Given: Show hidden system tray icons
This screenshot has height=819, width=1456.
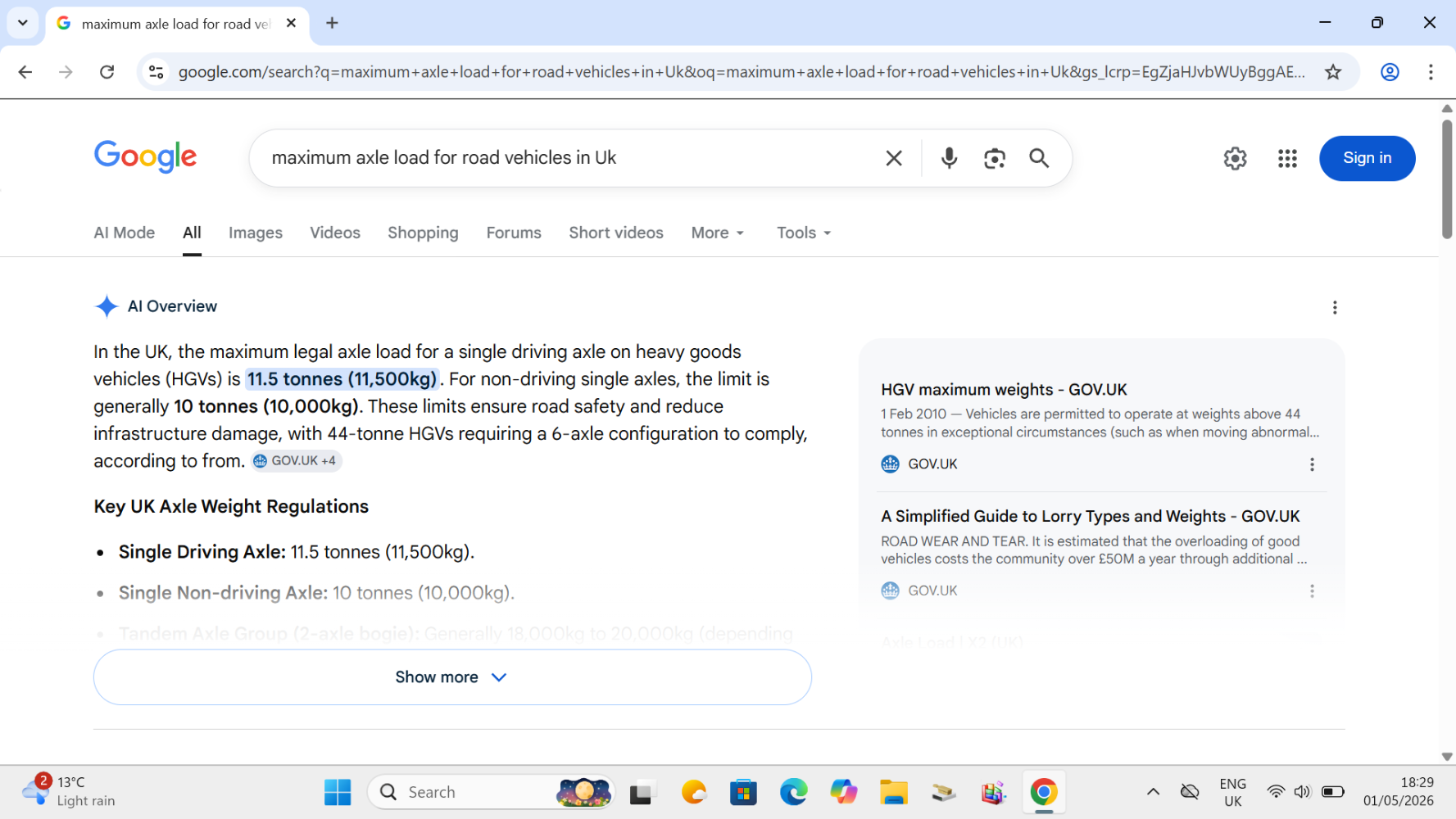Looking at the screenshot, I should pyautogui.click(x=1153, y=792).
